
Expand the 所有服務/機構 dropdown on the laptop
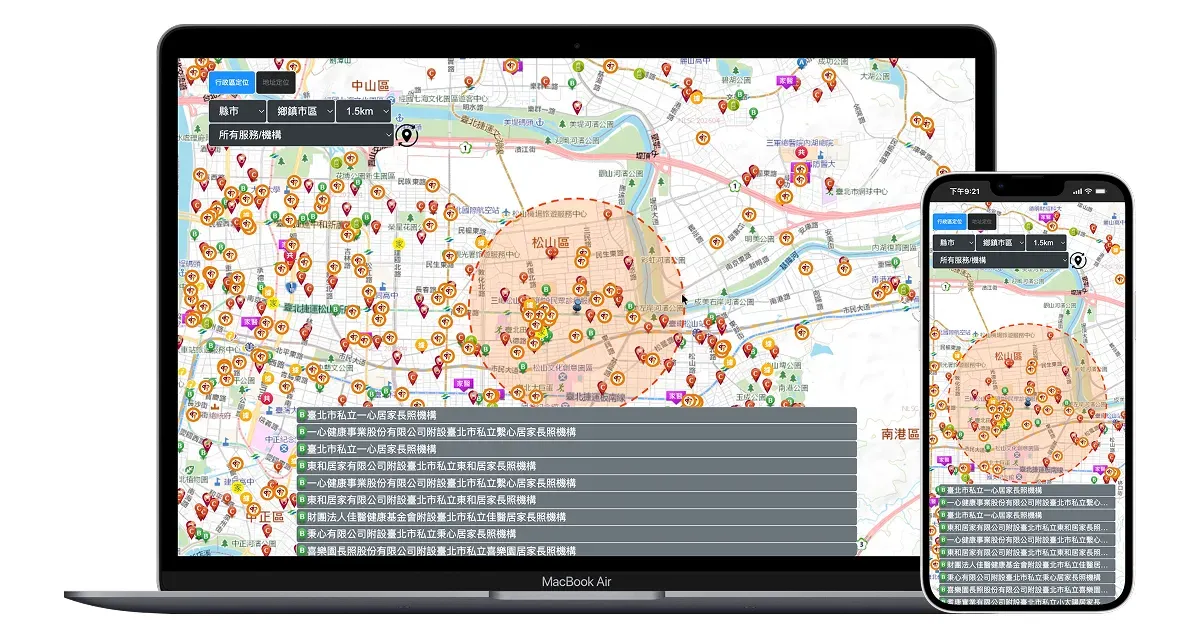click(300, 135)
